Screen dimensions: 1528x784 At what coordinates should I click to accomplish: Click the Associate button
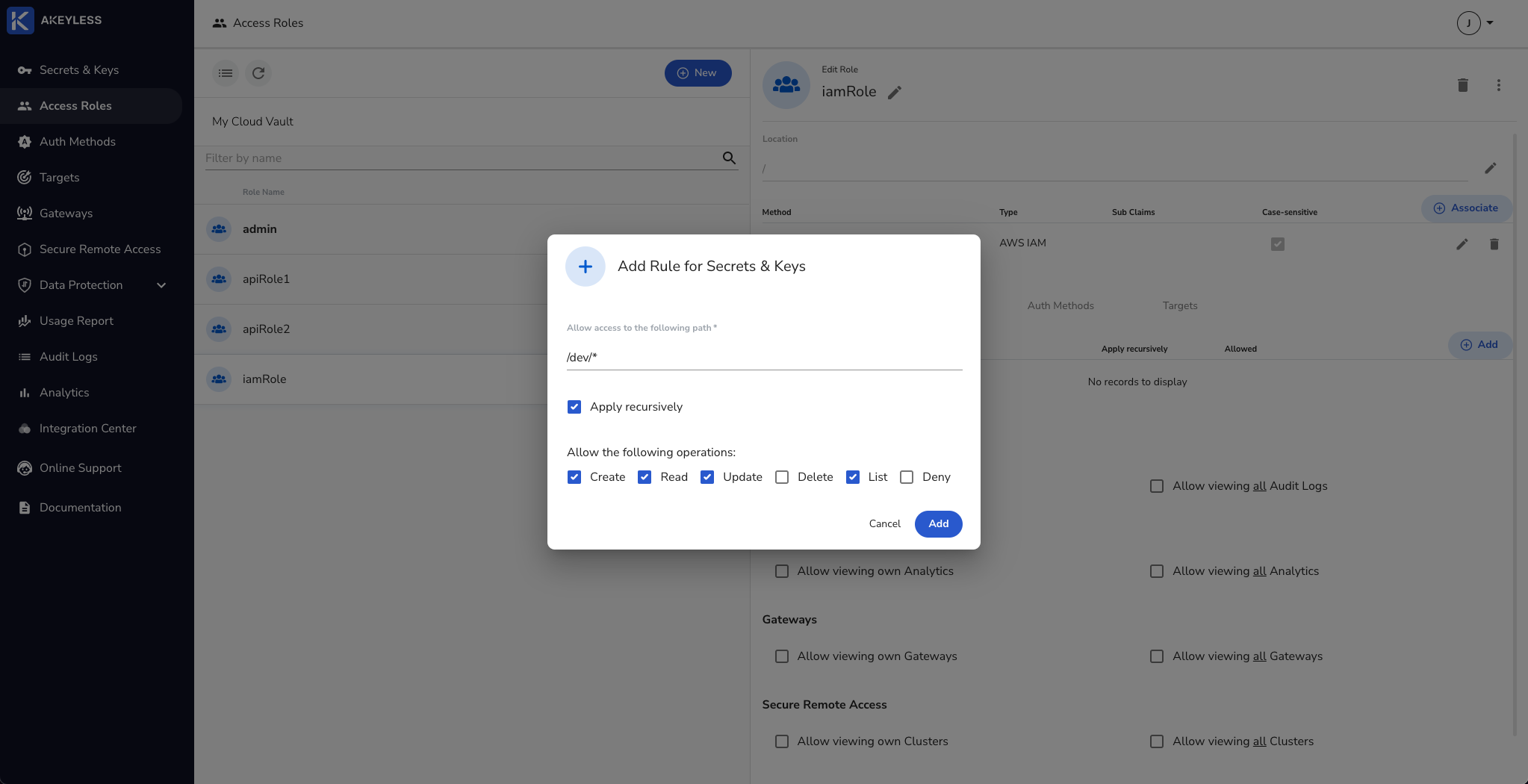(x=1466, y=208)
